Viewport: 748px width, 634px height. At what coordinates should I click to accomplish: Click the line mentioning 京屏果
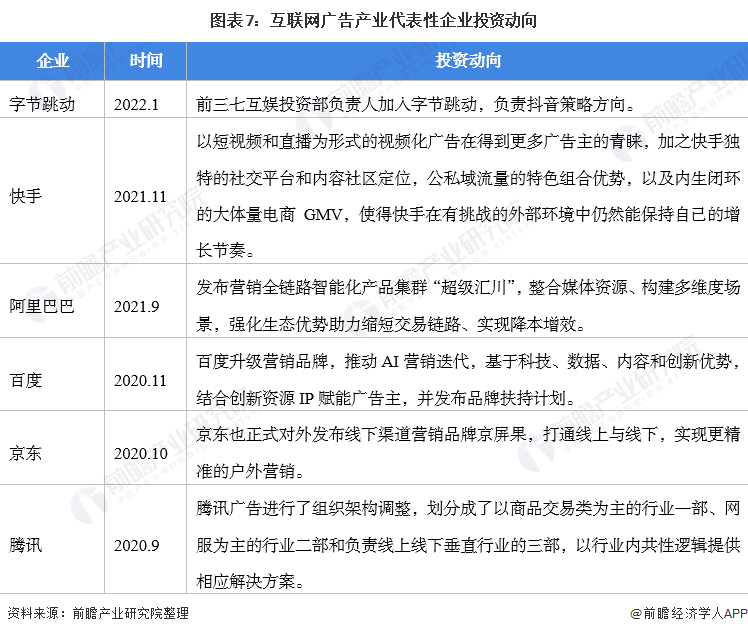click(468, 434)
